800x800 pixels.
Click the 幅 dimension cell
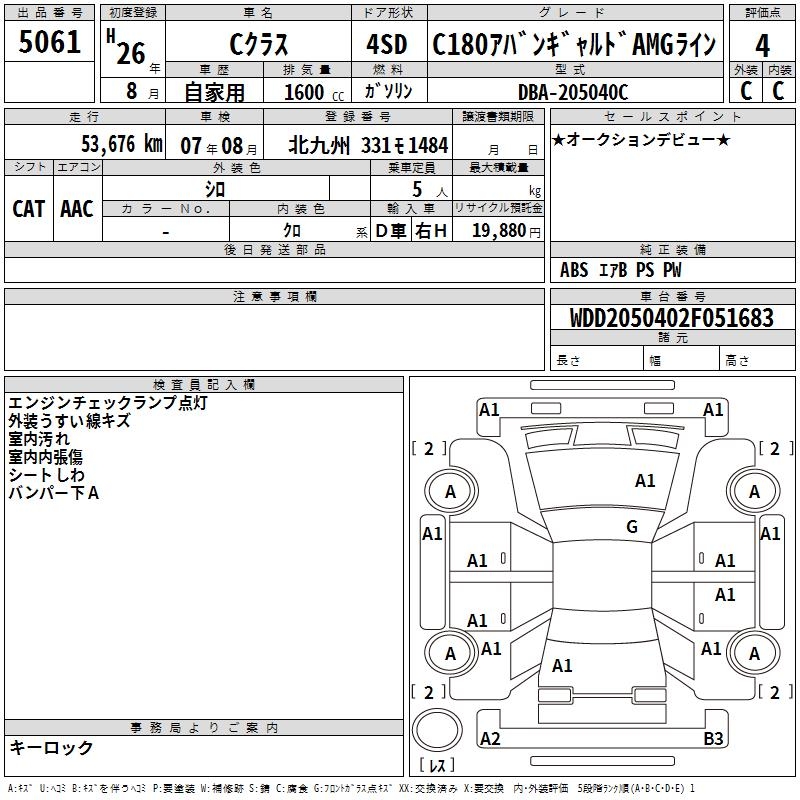(x=682, y=360)
